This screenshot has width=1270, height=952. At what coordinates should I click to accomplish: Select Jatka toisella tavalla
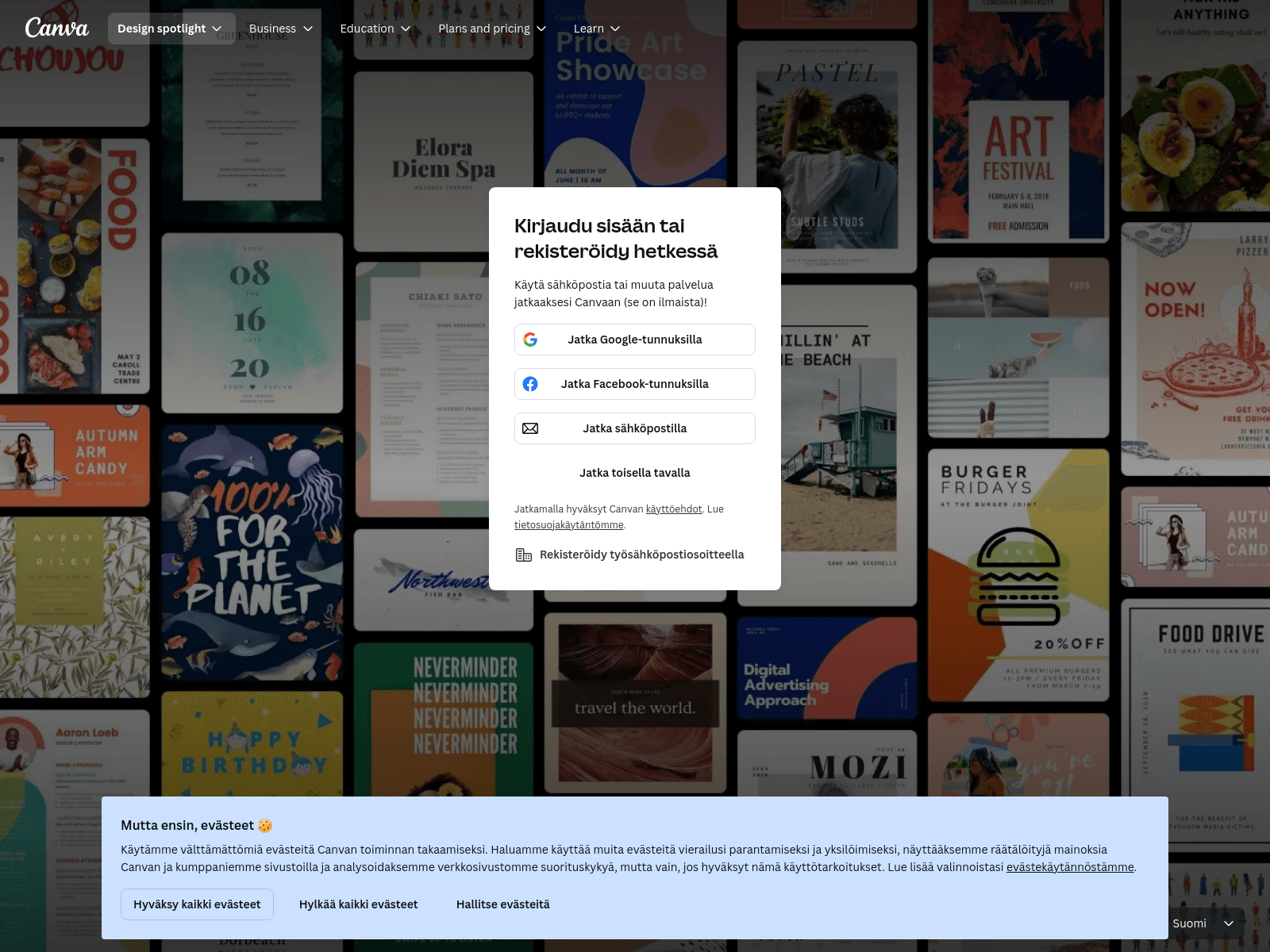click(635, 473)
